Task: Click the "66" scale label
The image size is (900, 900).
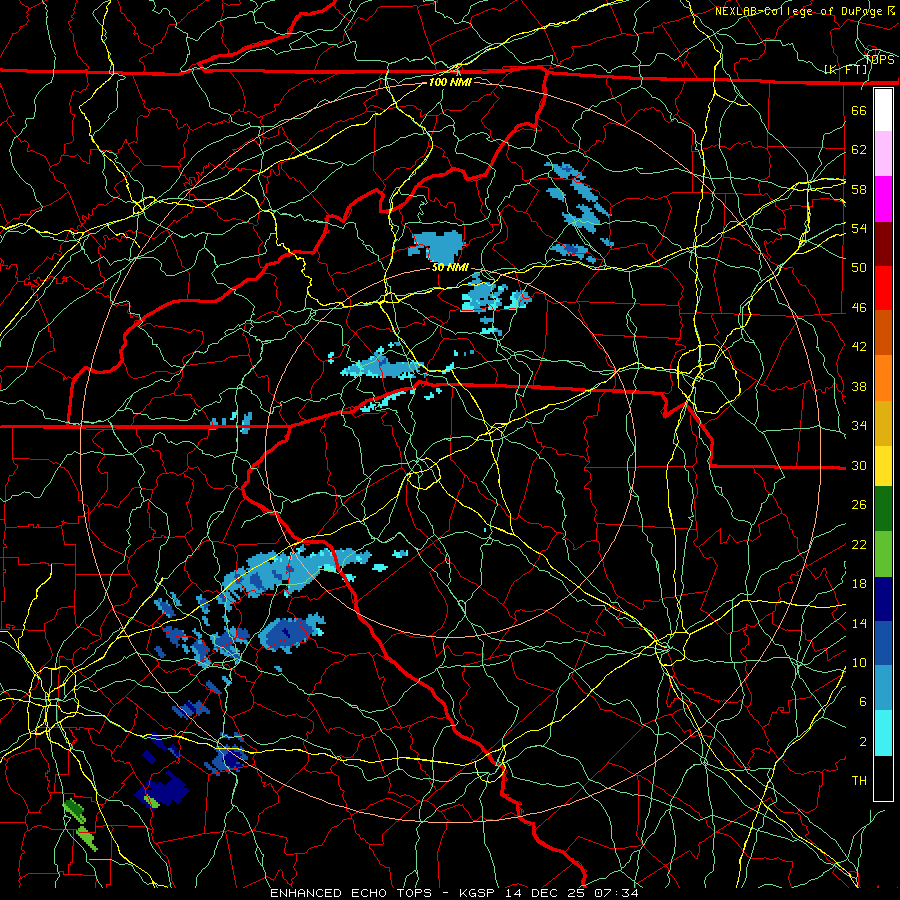Action: coord(859,110)
